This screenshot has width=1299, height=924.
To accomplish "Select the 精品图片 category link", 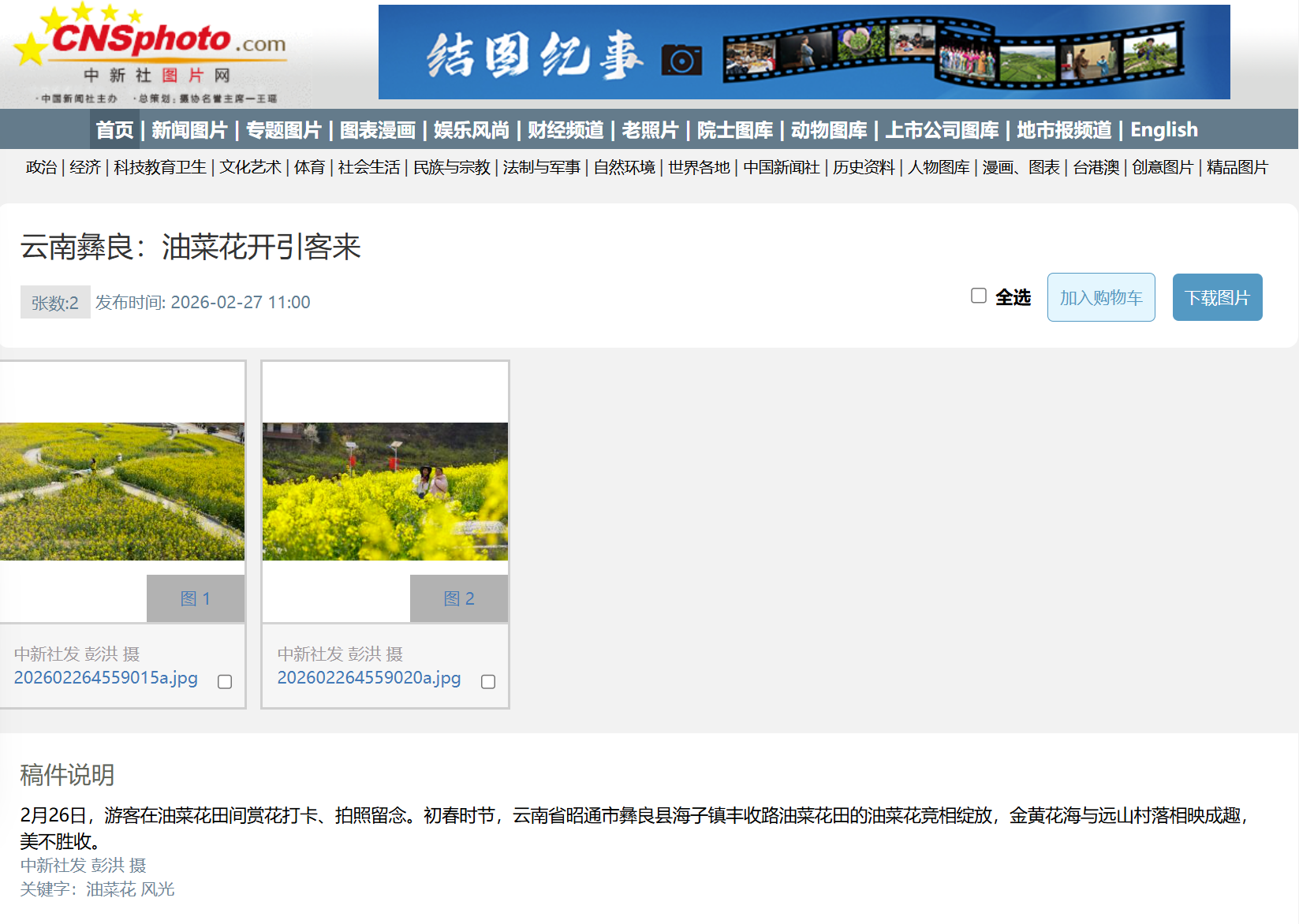I will [x=1237, y=167].
